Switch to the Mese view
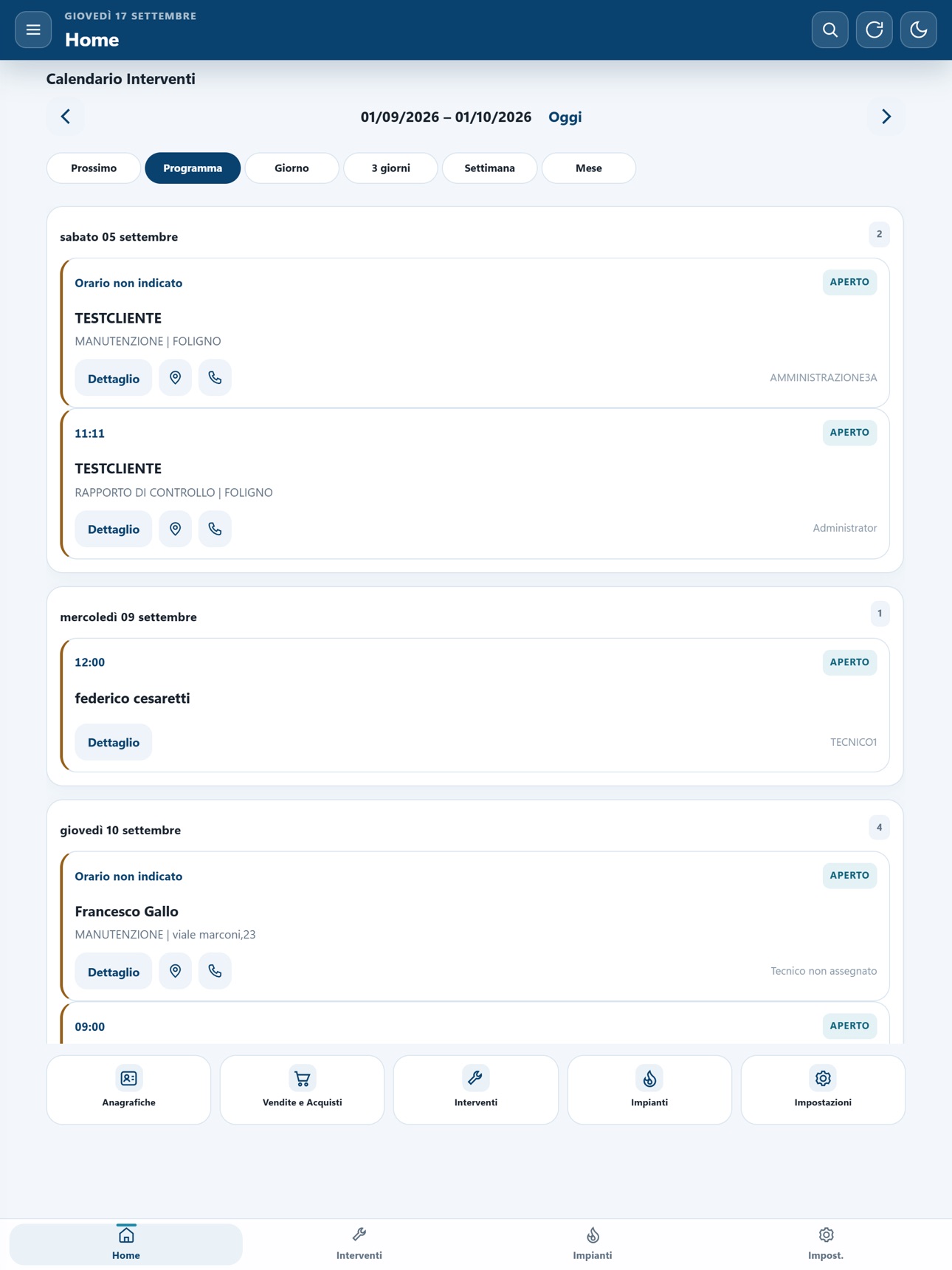Image resolution: width=952 pixels, height=1270 pixels. [x=588, y=168]
